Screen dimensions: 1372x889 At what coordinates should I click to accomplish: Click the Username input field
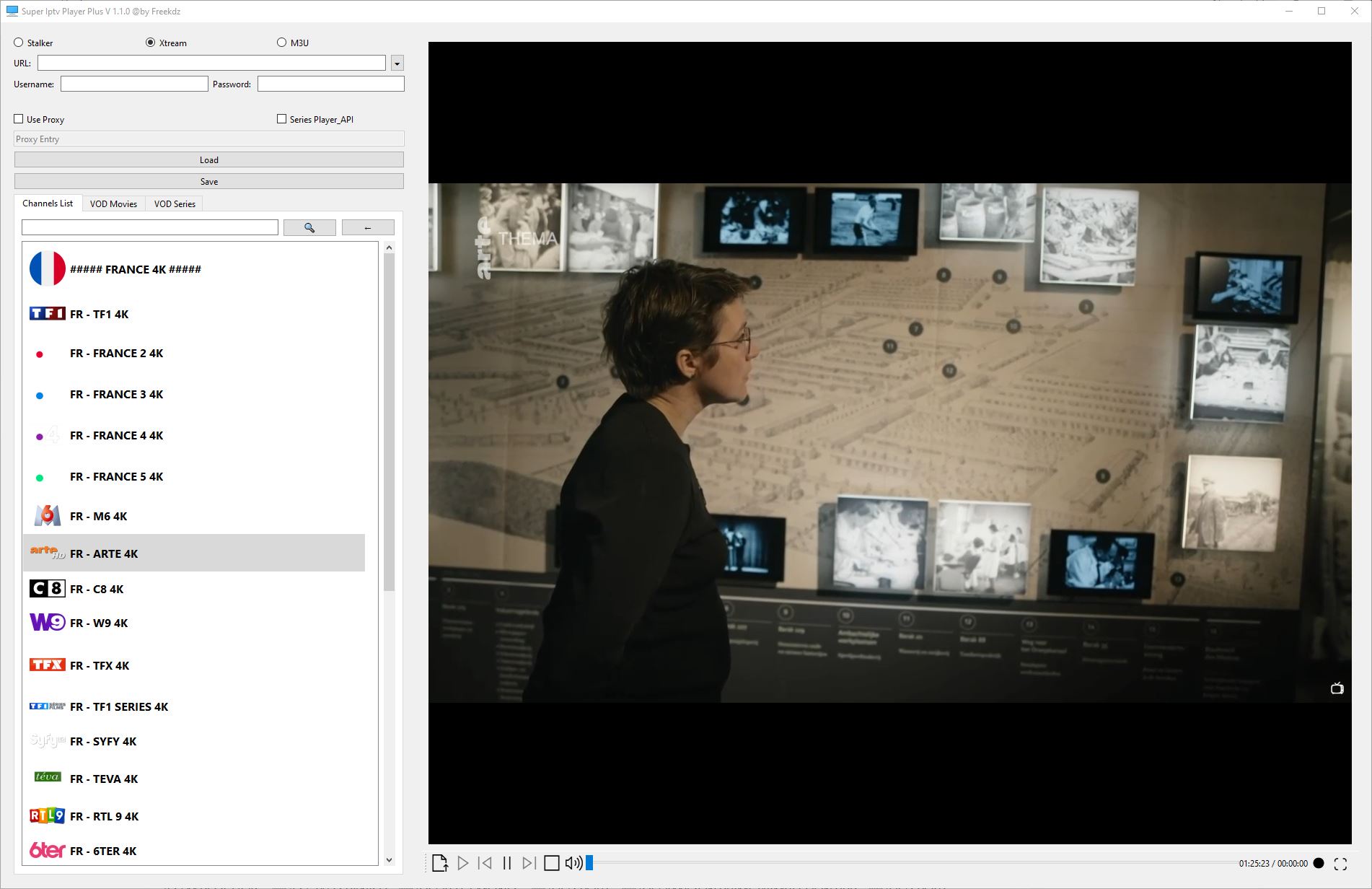point(134,84)
